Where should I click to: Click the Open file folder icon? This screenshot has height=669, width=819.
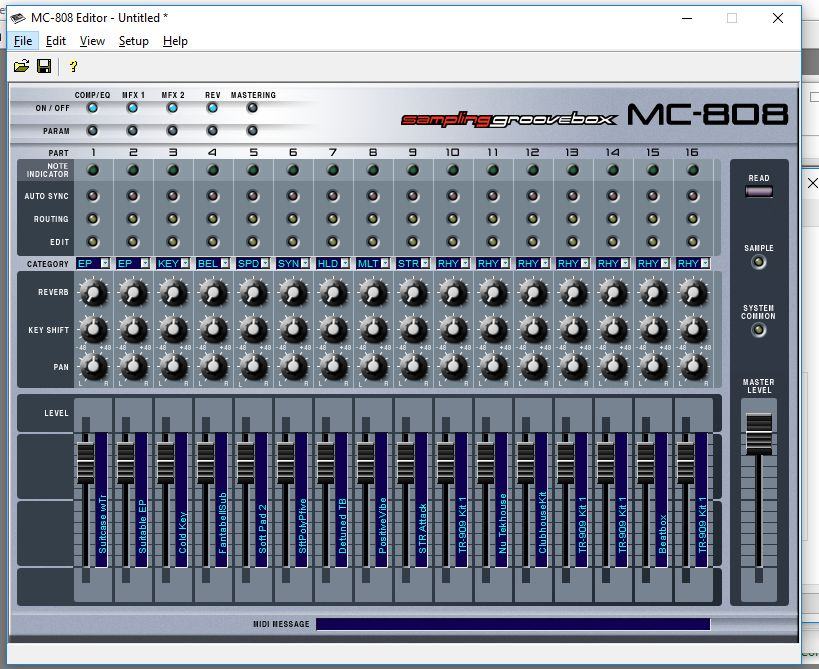[x=21, y=66]
